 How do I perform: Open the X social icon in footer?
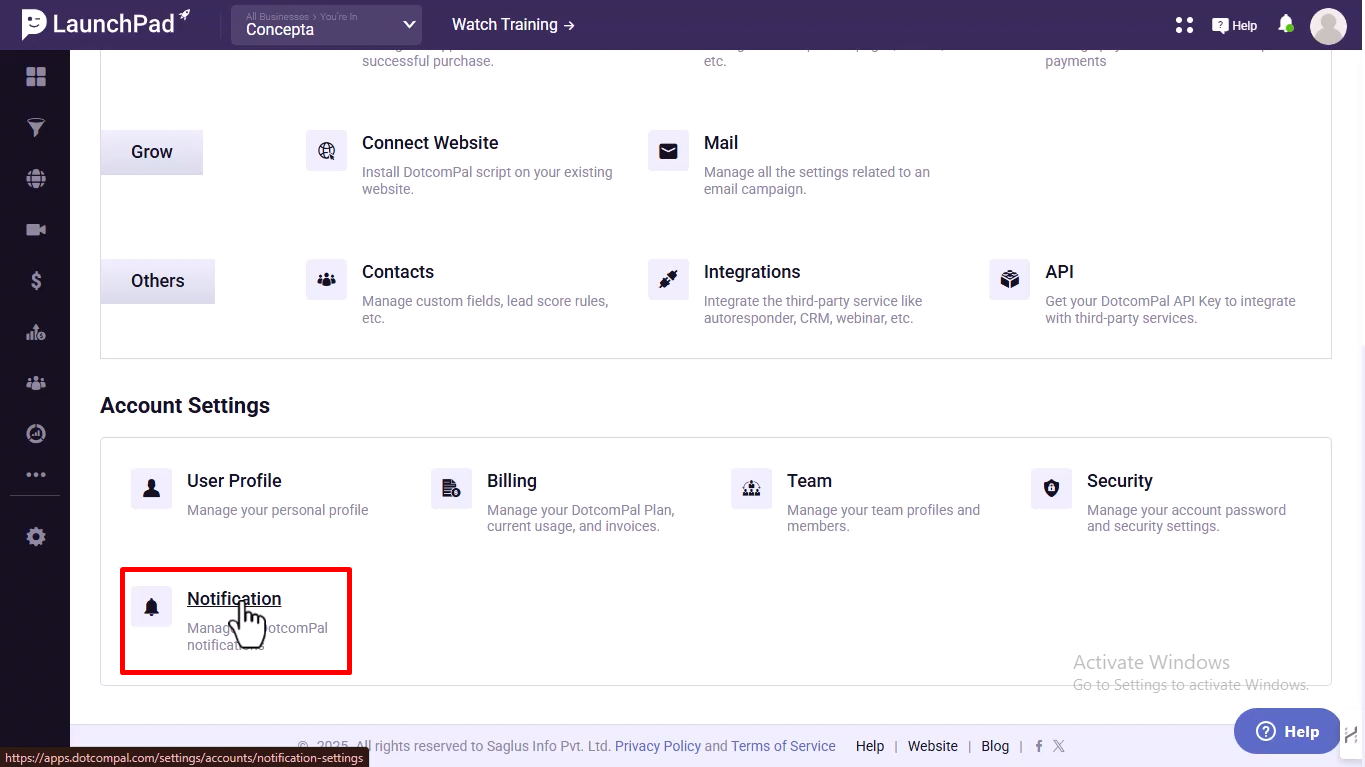pyautogui.click(x=1058, y=746)
